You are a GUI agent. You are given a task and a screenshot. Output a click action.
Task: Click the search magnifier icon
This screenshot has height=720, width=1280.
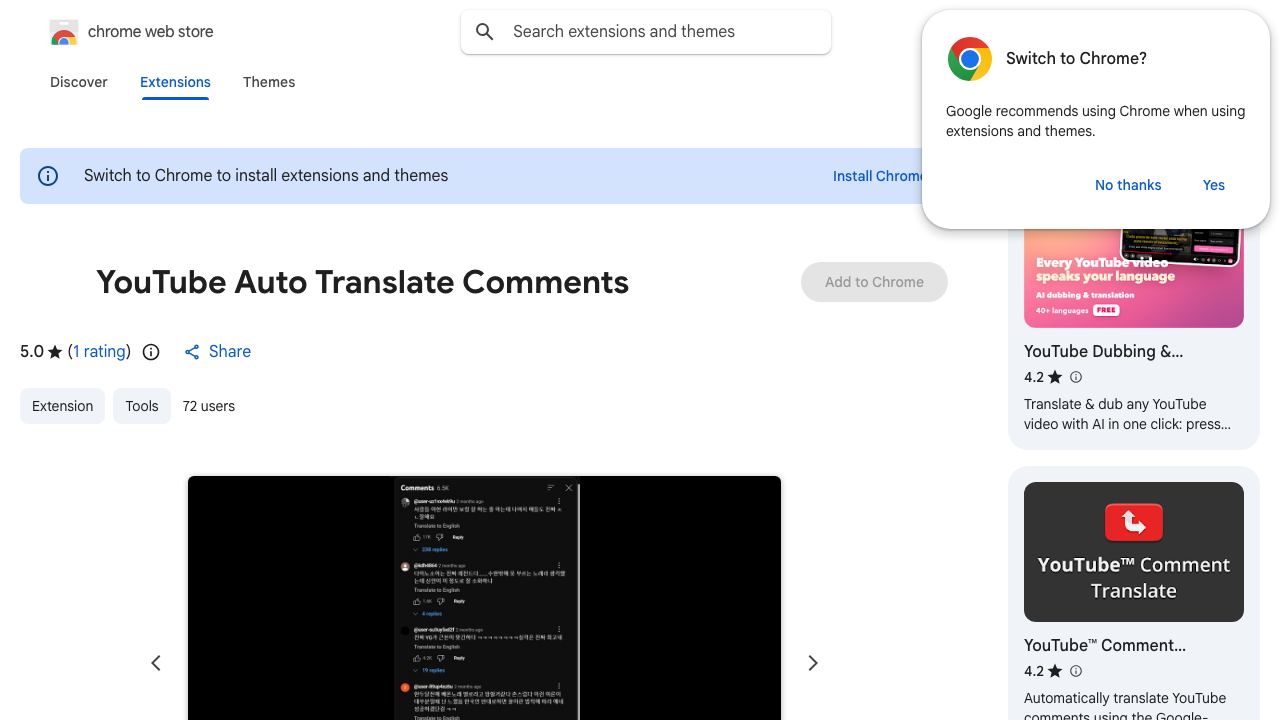485,32
